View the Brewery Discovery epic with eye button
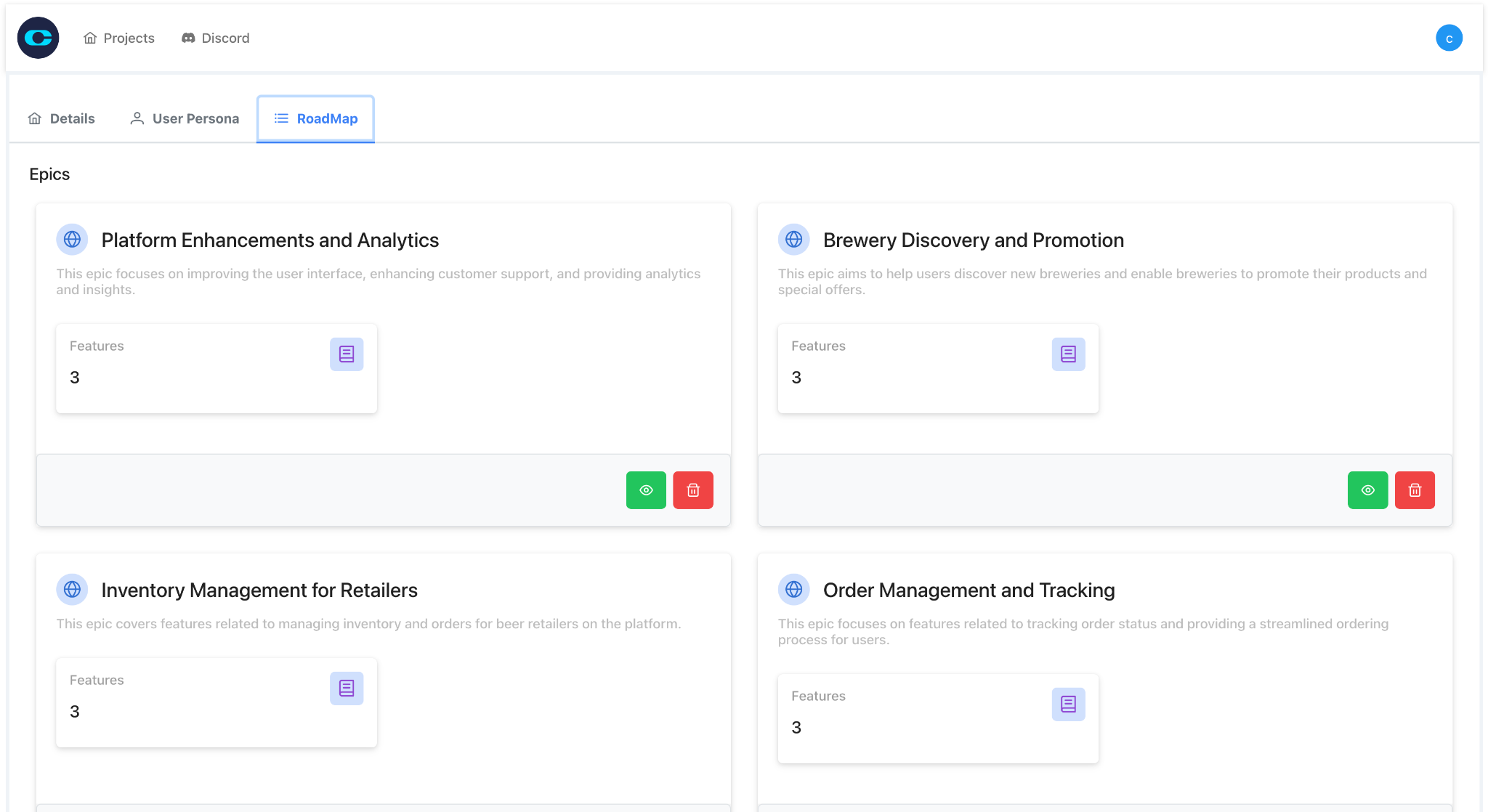This screenshot has width=1488, height=812. [1367, 490]
